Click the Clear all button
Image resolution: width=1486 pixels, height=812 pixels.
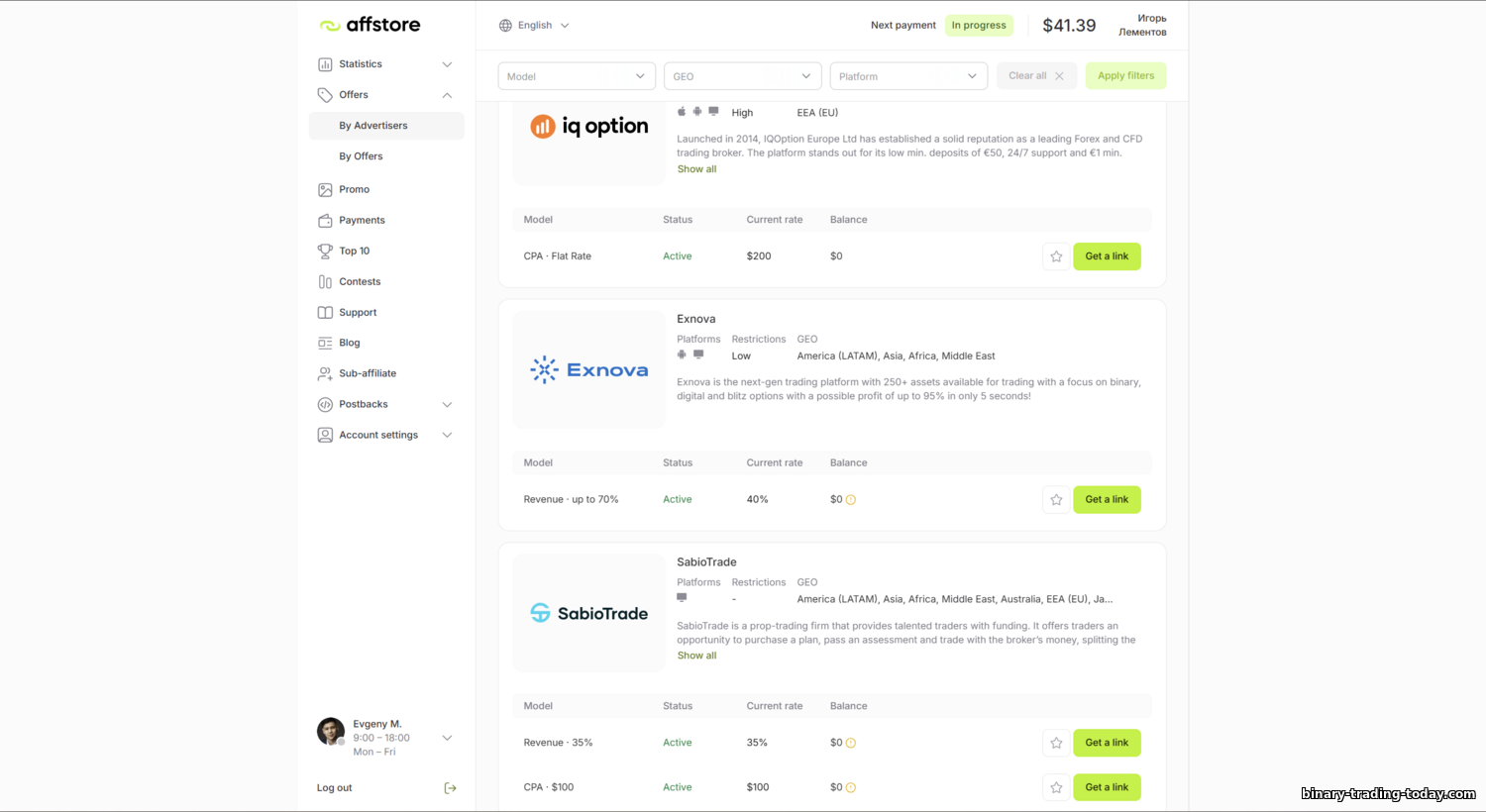coord(1036,76)
